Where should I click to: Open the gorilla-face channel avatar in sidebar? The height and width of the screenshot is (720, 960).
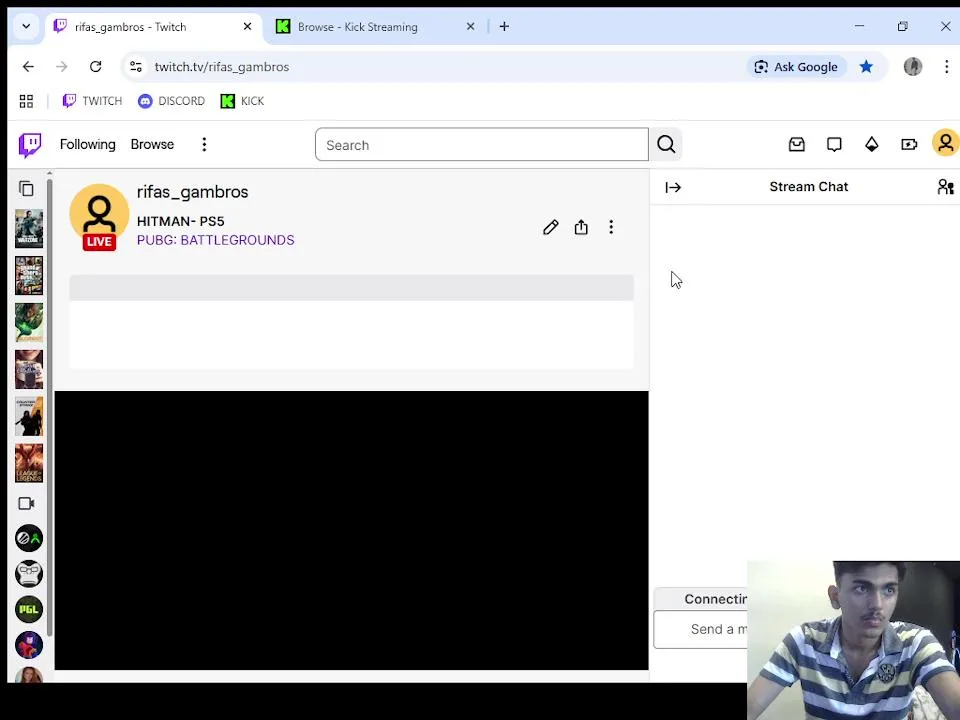29,574
